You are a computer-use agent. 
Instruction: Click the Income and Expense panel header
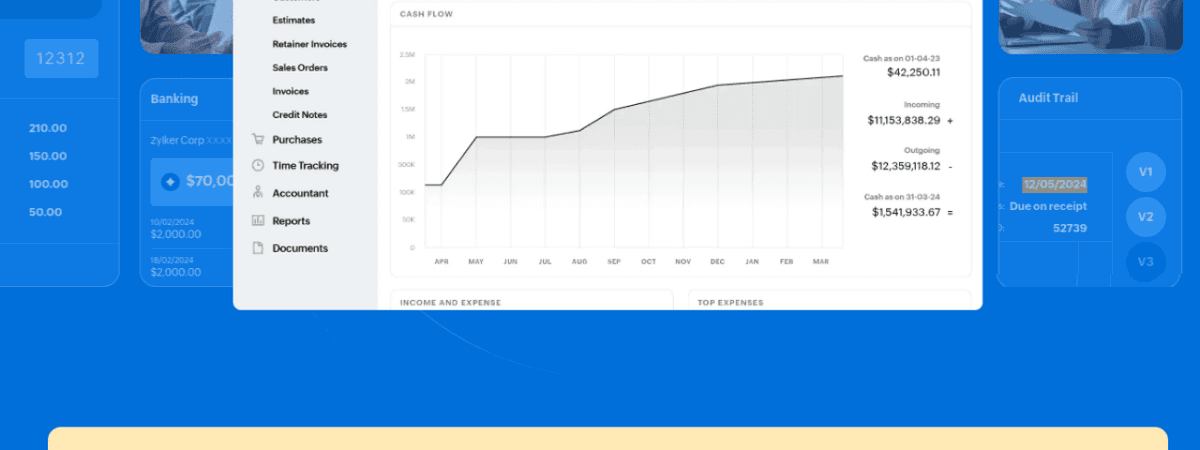[x=450, y=302]
